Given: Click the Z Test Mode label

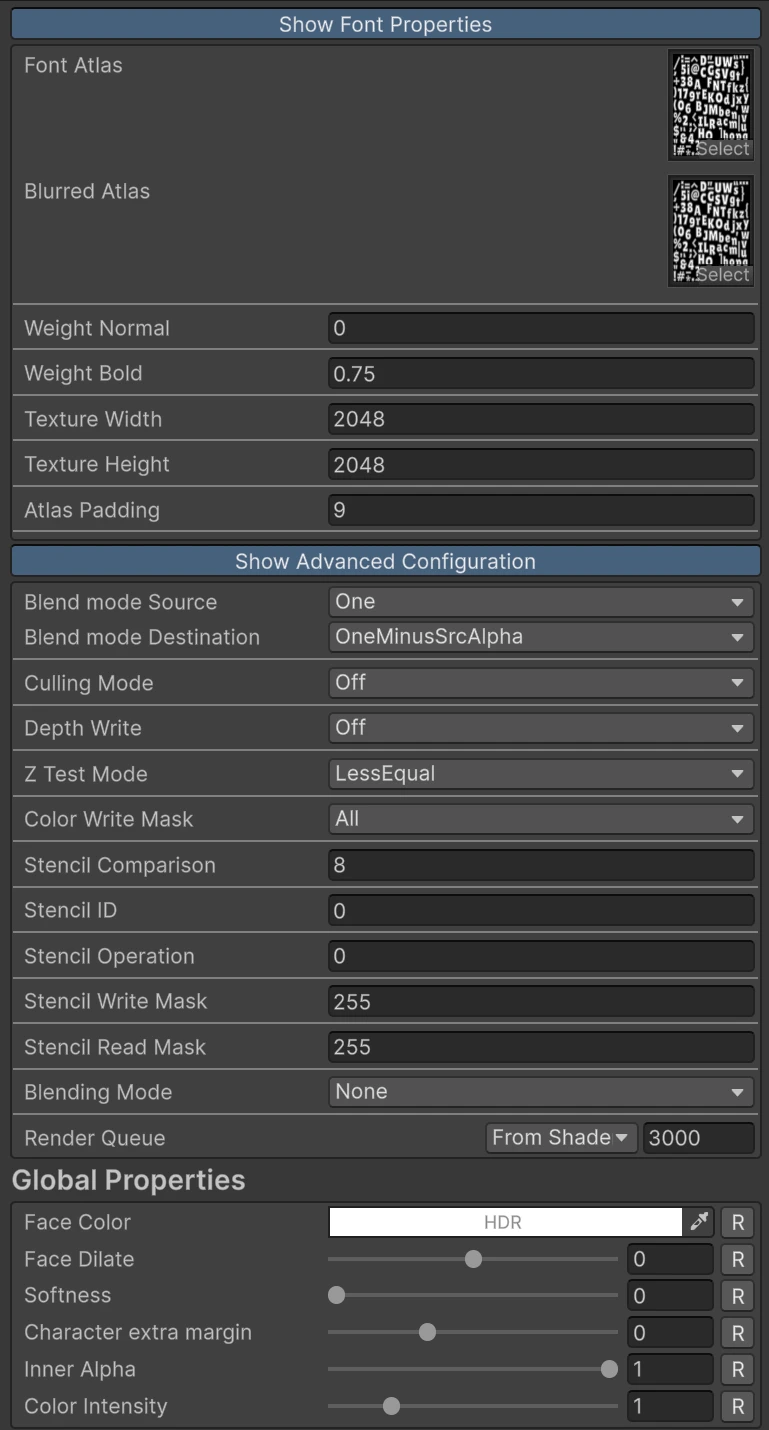Looking at the screenshot, I should [x=86, y=774].
